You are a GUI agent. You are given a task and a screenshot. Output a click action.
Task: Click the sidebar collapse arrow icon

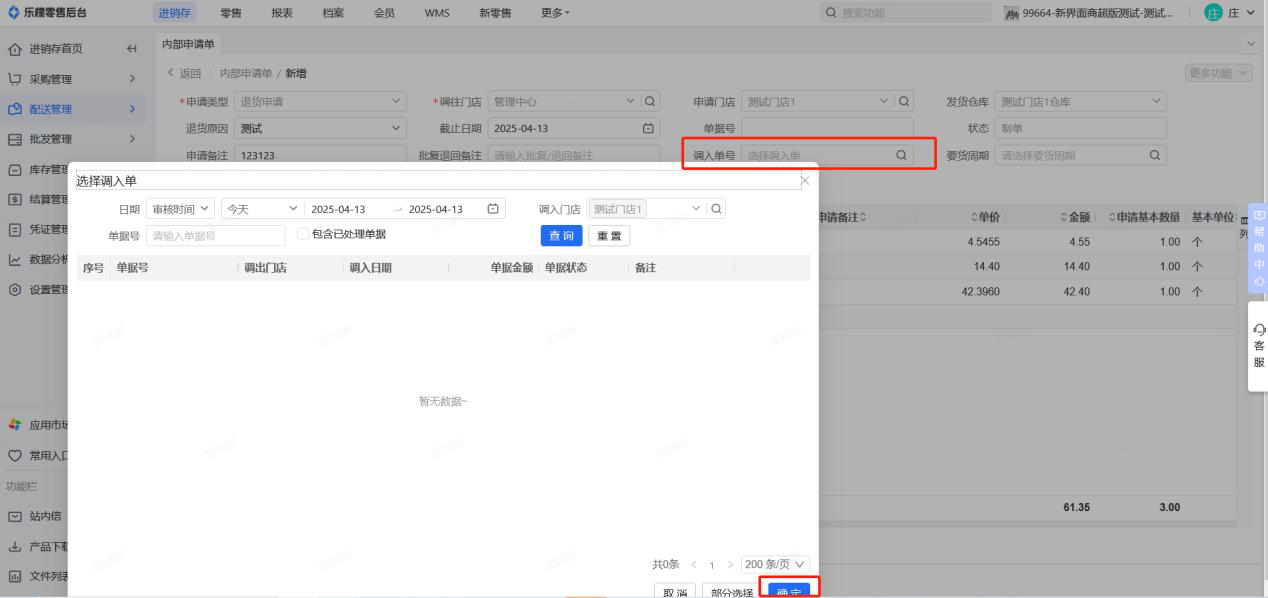(x=131, y=49)
